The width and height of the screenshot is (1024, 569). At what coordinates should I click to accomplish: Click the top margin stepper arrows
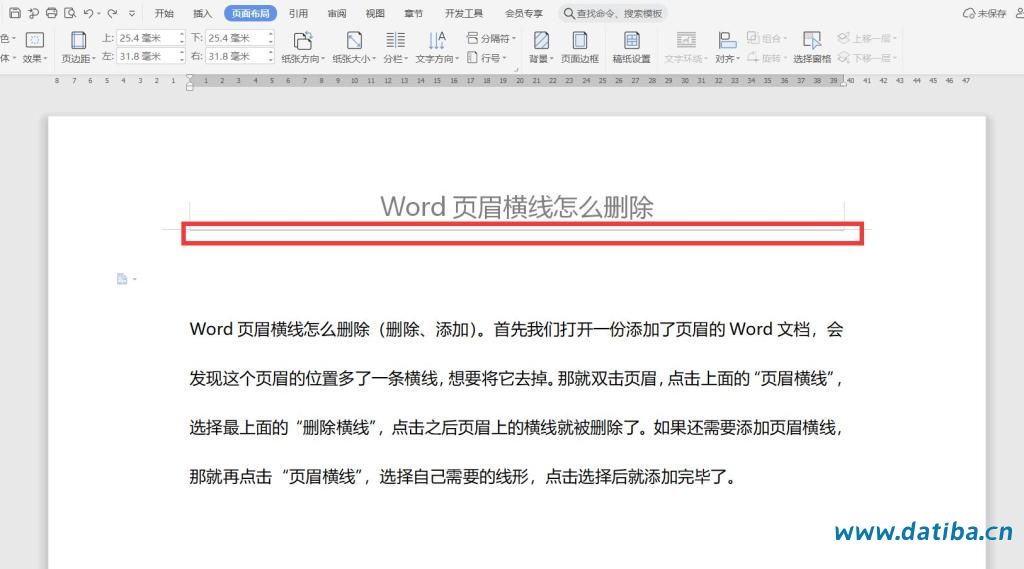(x=182, y=38)
